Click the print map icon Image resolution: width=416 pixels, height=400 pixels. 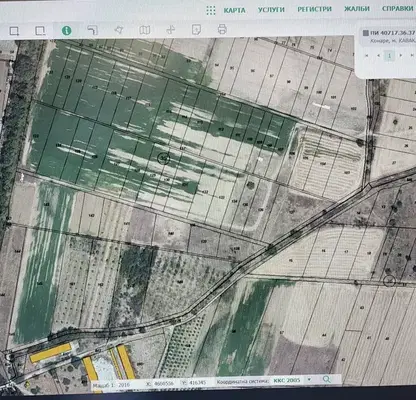[x=222, y=29]
